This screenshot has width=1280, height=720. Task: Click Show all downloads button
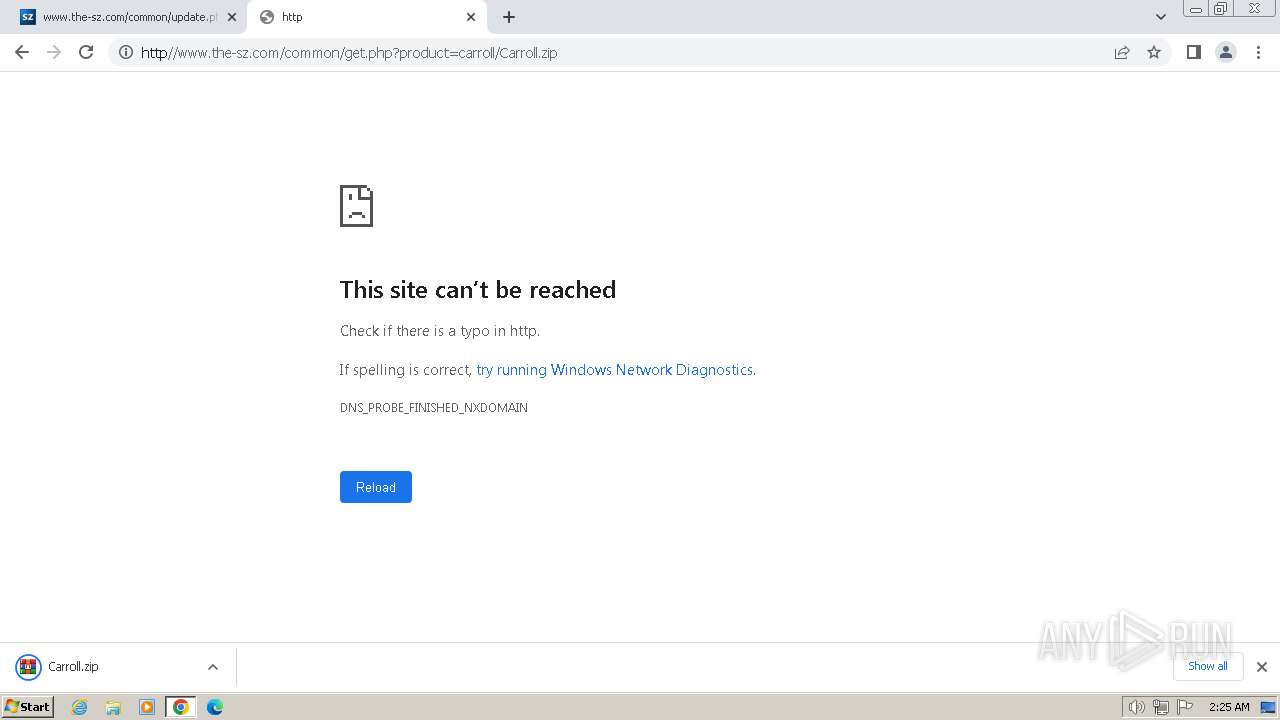point(1208,666)
